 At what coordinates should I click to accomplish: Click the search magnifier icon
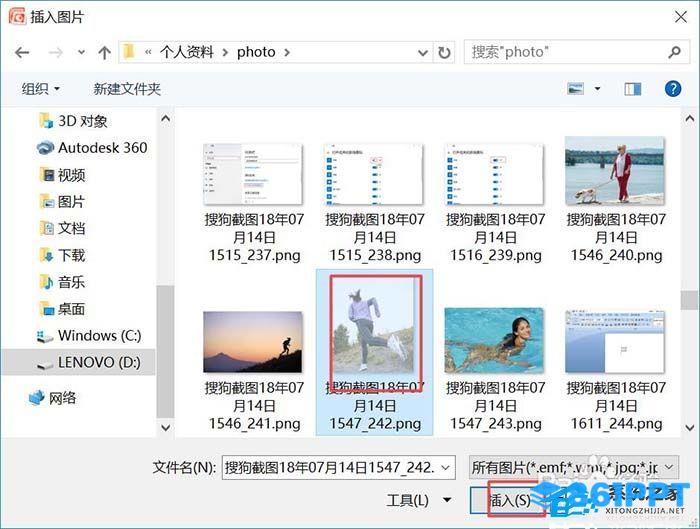(675, 52)
